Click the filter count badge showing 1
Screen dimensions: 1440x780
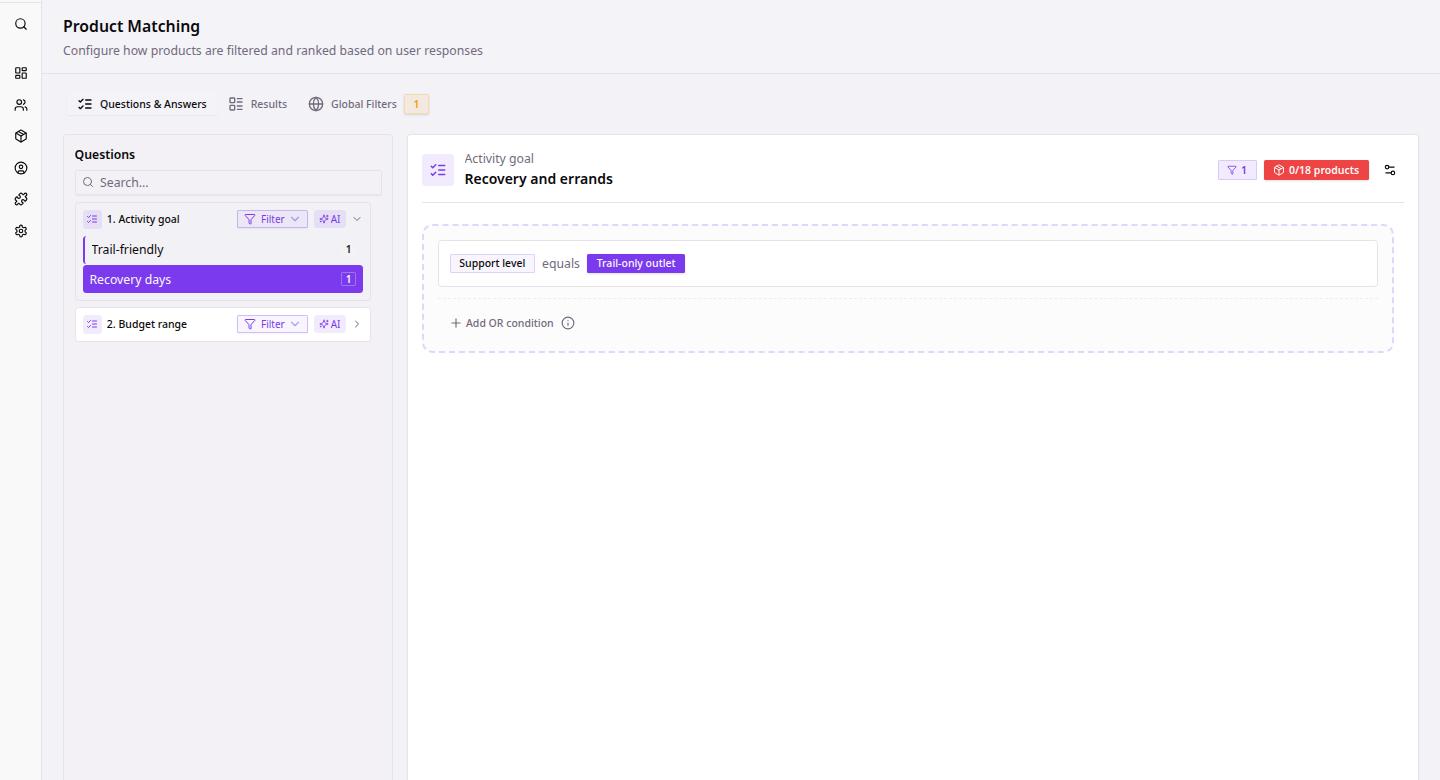coord(1237,170)
